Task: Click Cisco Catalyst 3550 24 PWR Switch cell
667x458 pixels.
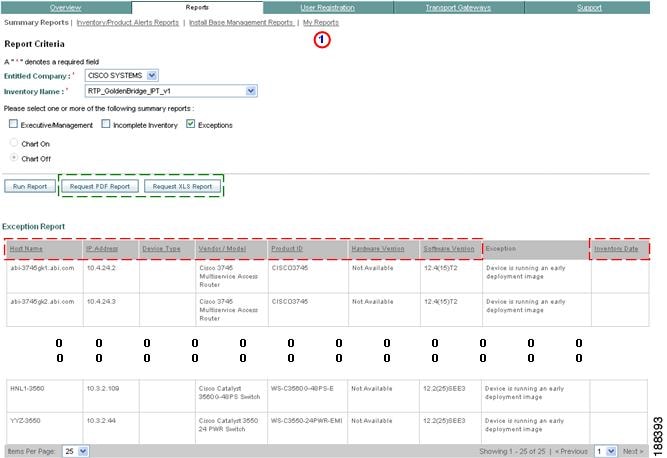Action: pyautogui.click(x=228, y=425)
